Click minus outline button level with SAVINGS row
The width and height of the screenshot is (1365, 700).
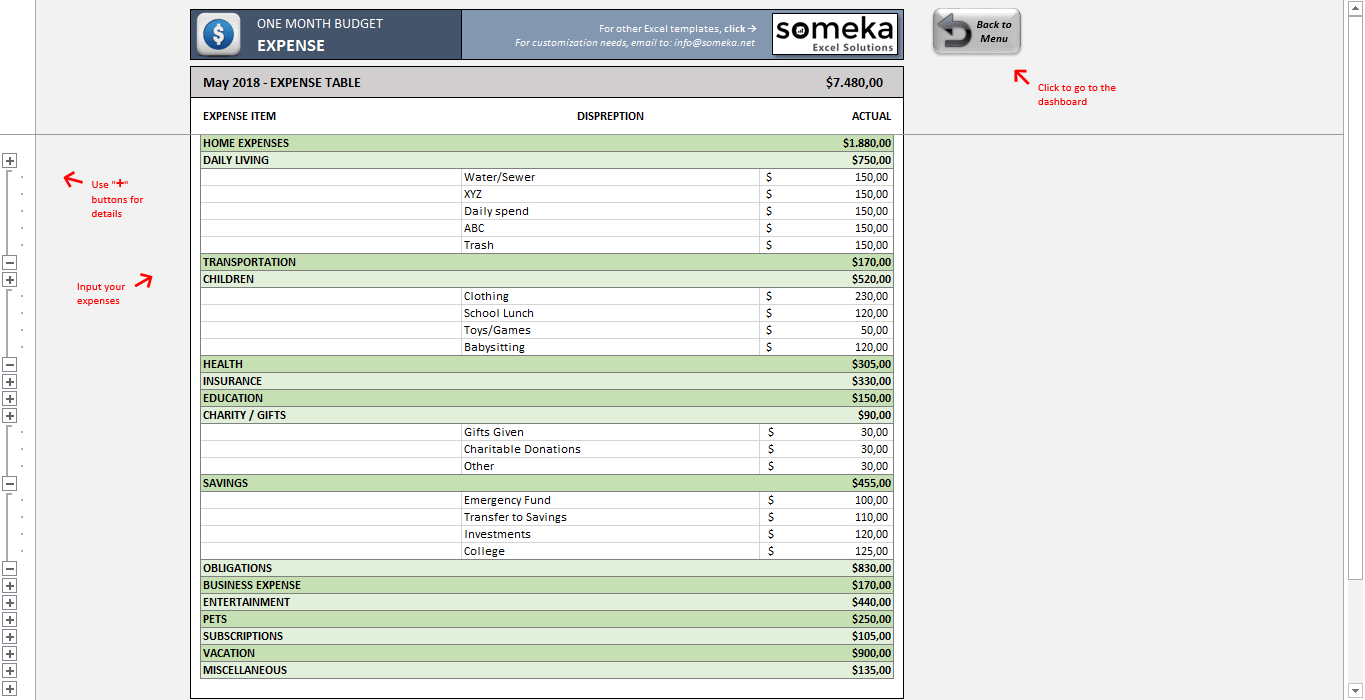[10, 483]
